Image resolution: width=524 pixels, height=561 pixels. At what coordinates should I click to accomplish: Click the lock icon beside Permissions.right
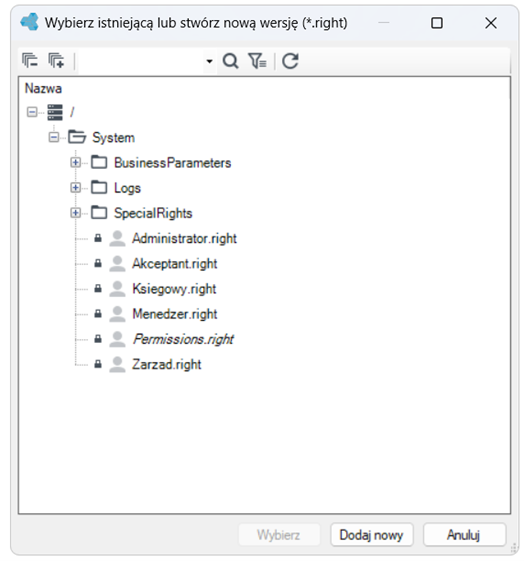click(x=98, y=339)
